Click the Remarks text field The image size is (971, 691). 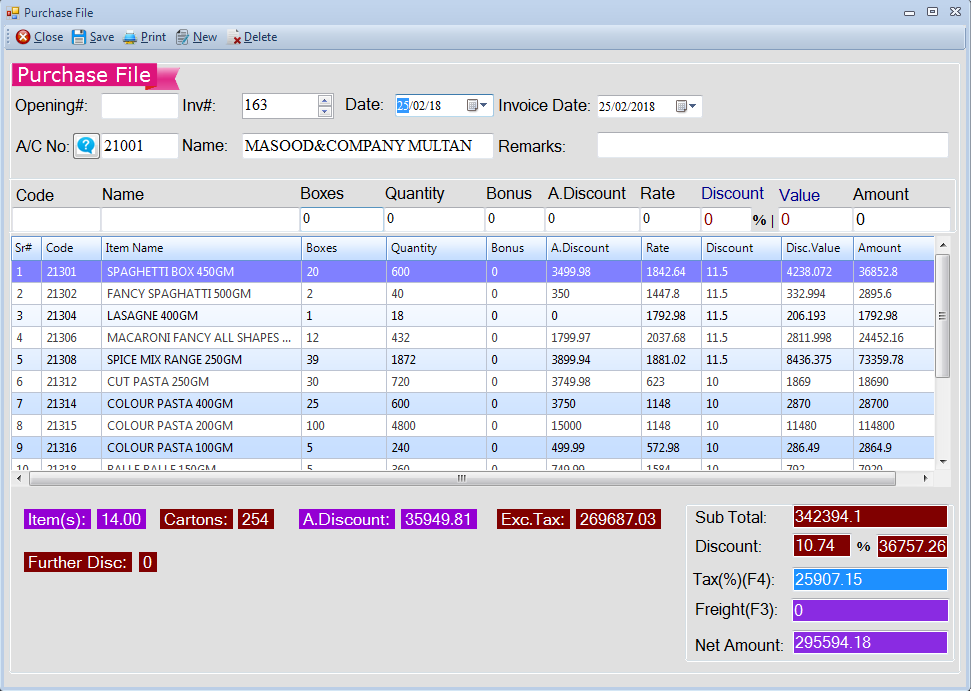(x=772, y=146)
